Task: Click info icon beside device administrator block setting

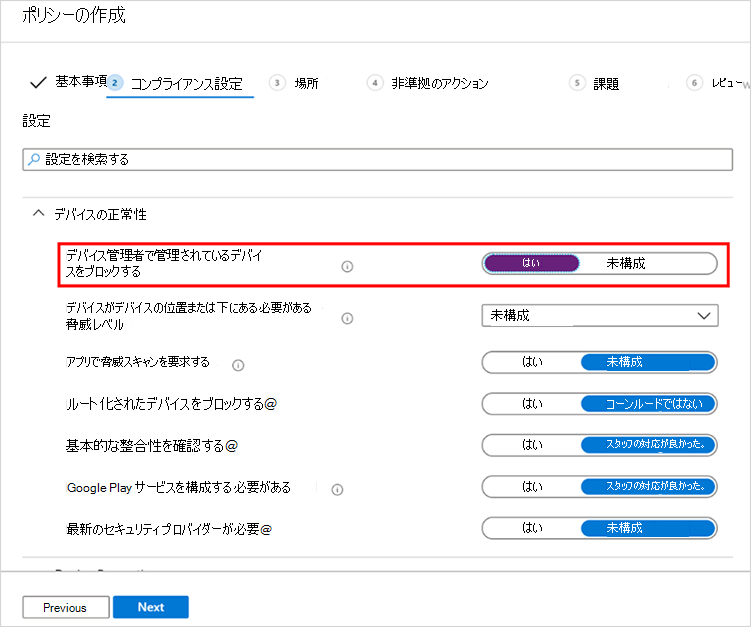Action: tap(348, 266)
